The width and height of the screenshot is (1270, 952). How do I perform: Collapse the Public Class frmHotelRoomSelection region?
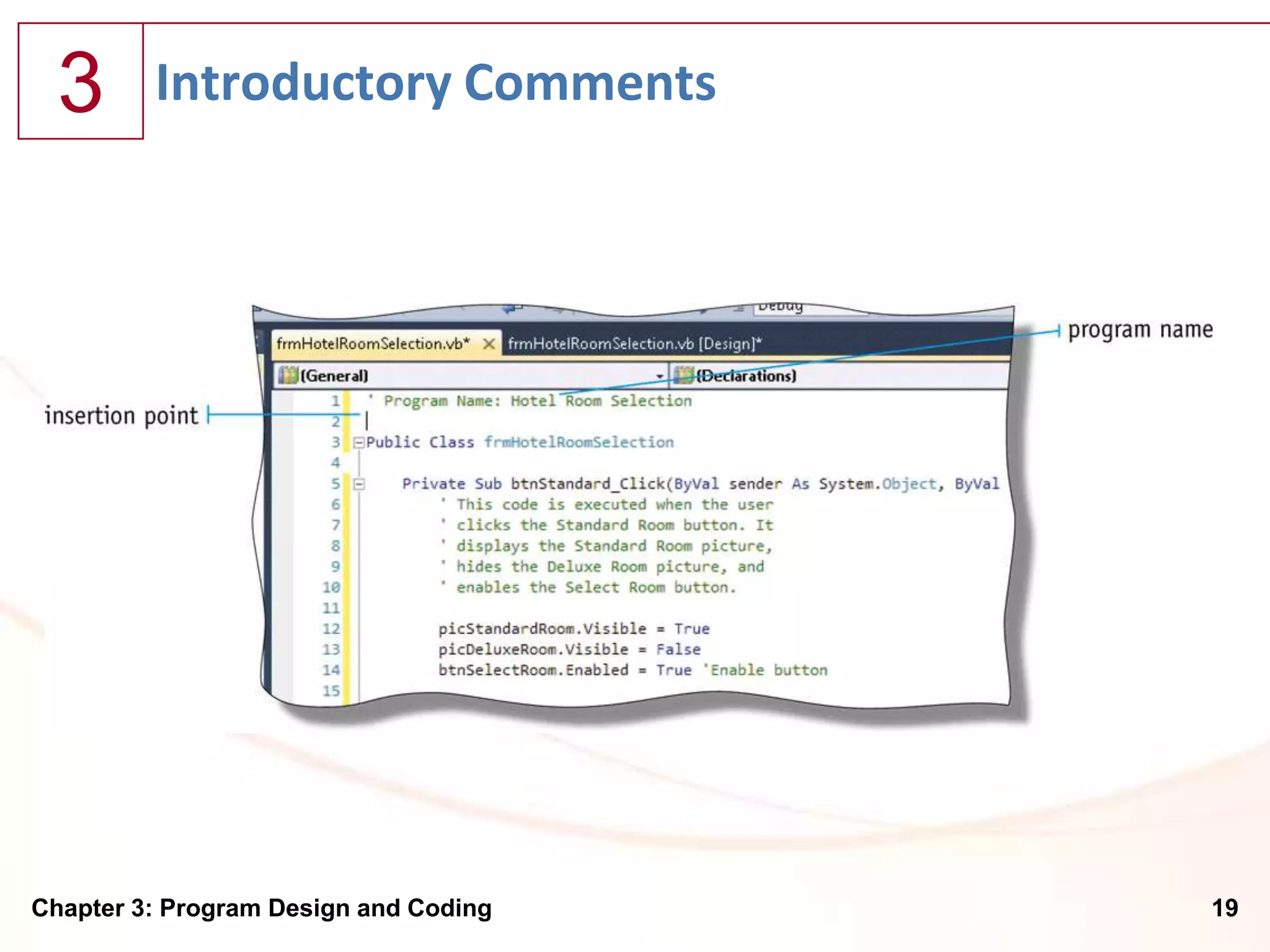[358, 443]
